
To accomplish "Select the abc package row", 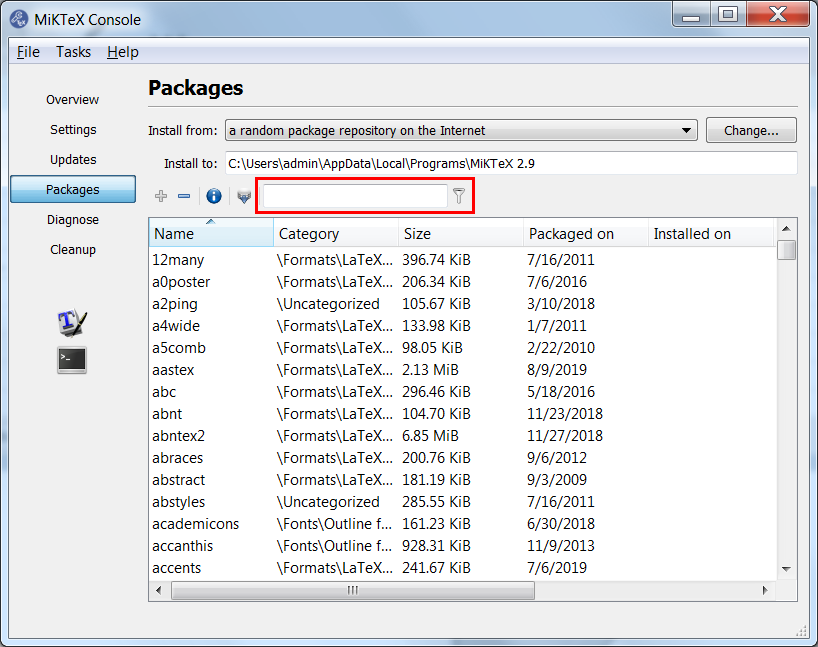I will tap(462, 392).
